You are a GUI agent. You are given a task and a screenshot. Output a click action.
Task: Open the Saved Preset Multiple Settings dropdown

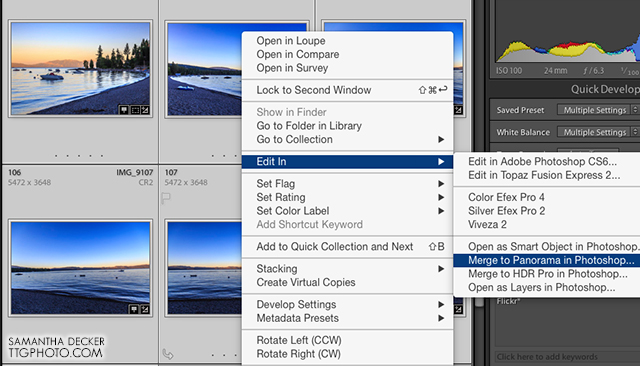pos(597,110)
